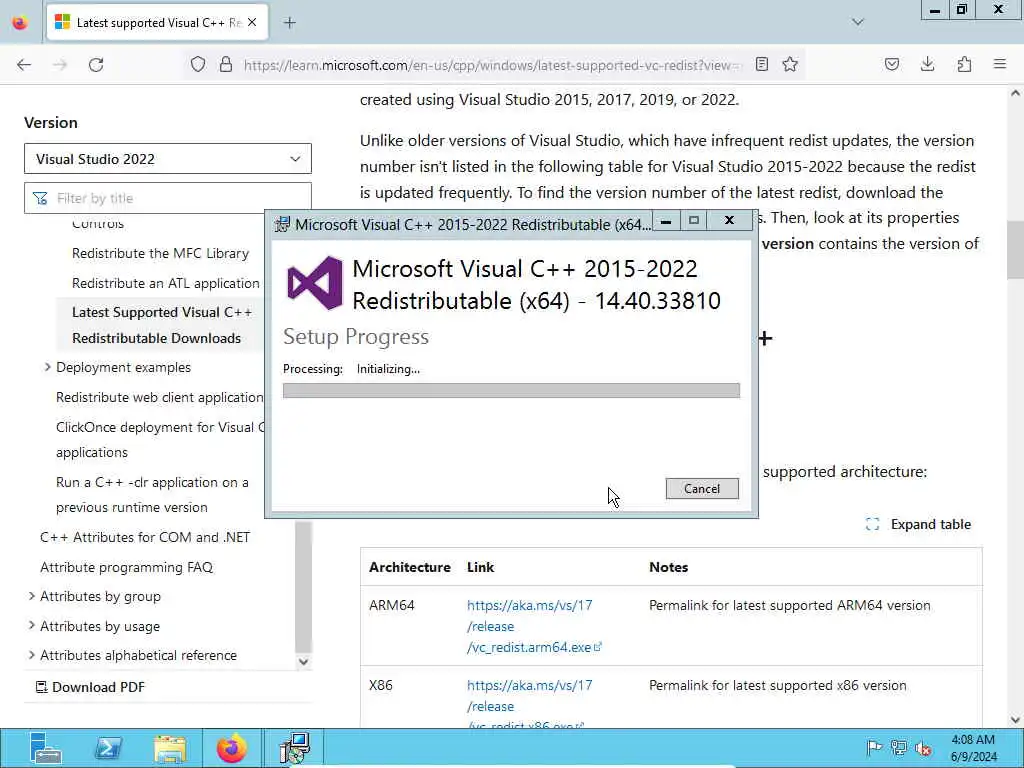Viewport: 1024px width, 768px height.
Task: Click the Download PDF button
Action: click(90, 687)
